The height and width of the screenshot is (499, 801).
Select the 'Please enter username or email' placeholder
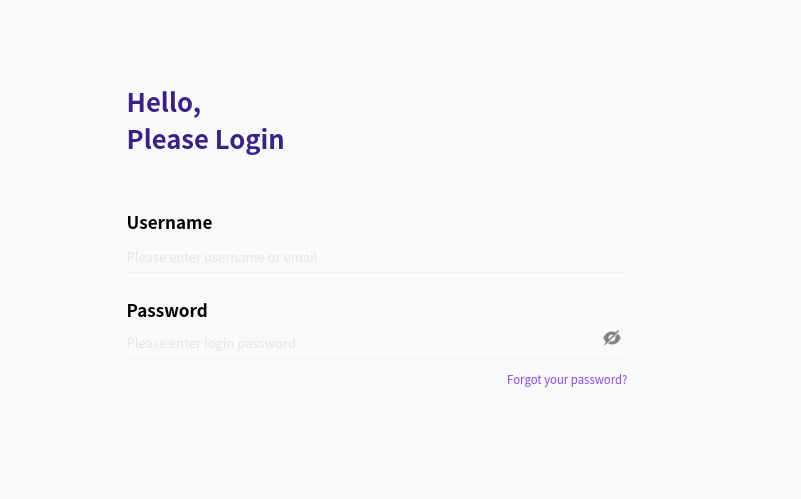(x=222, y=257)
